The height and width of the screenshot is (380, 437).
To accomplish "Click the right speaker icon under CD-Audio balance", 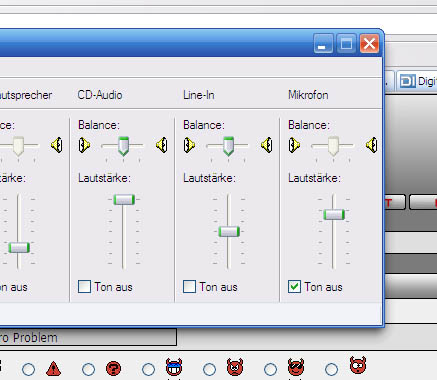I will (x=162, y=145).
